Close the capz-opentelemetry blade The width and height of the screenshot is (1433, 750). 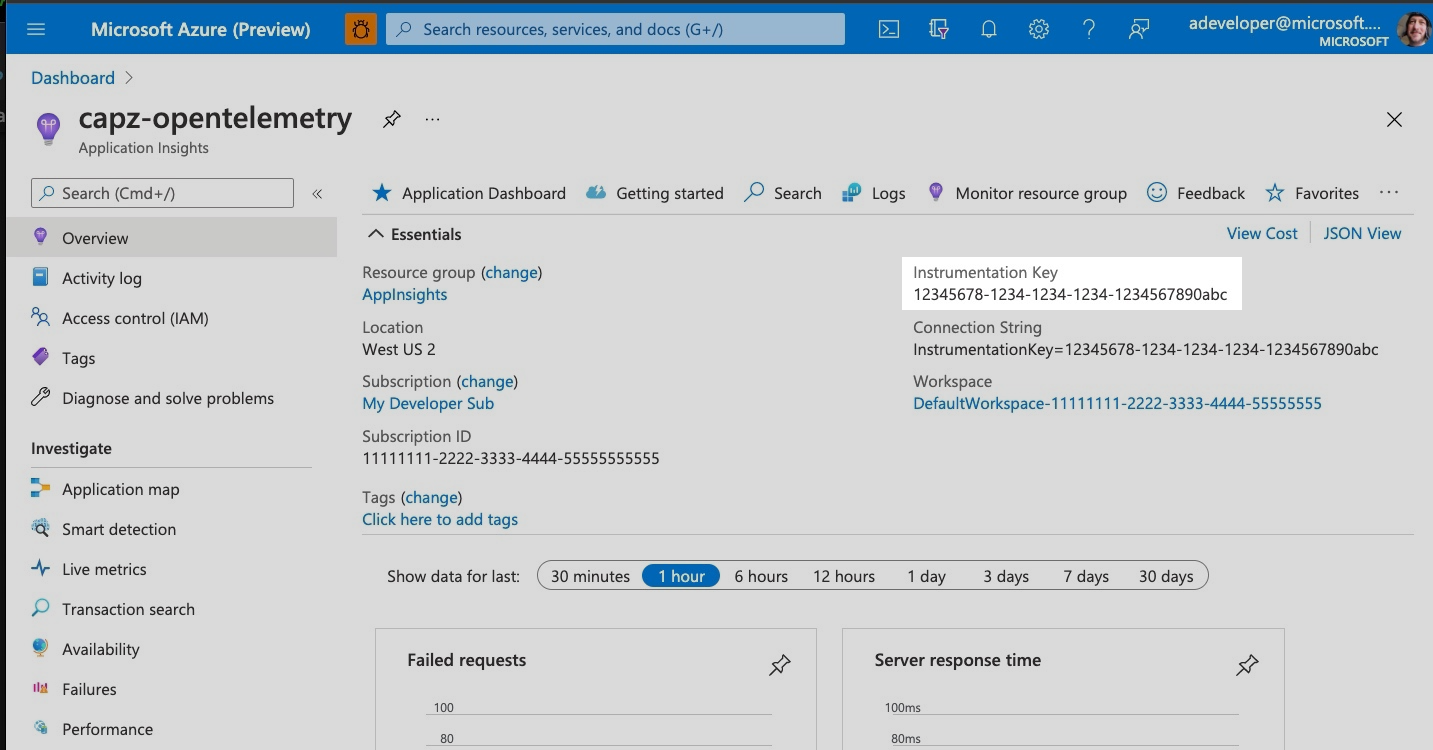pos(1394,120)
